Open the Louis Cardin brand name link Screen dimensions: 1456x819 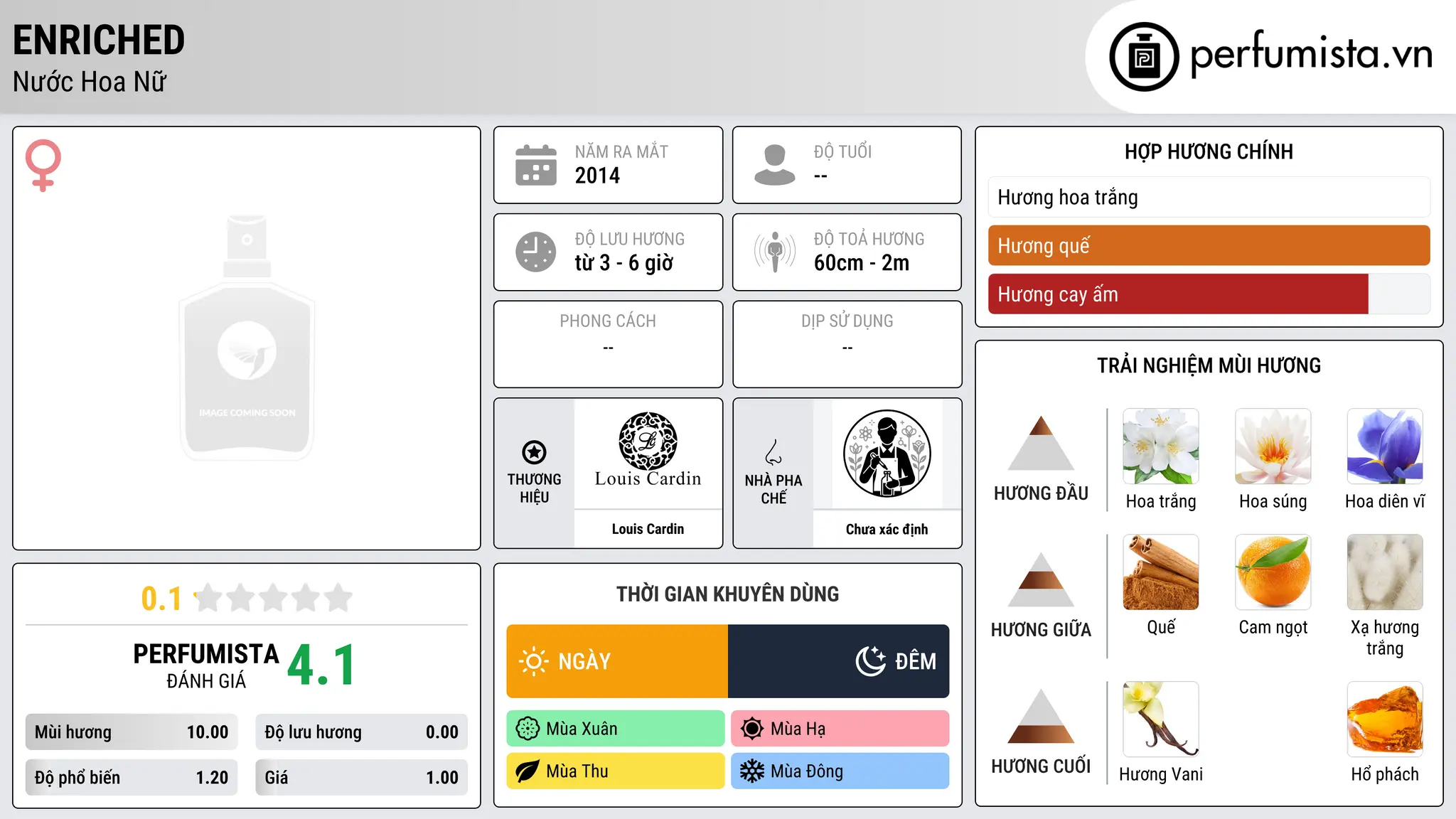[x=648, y=529]
